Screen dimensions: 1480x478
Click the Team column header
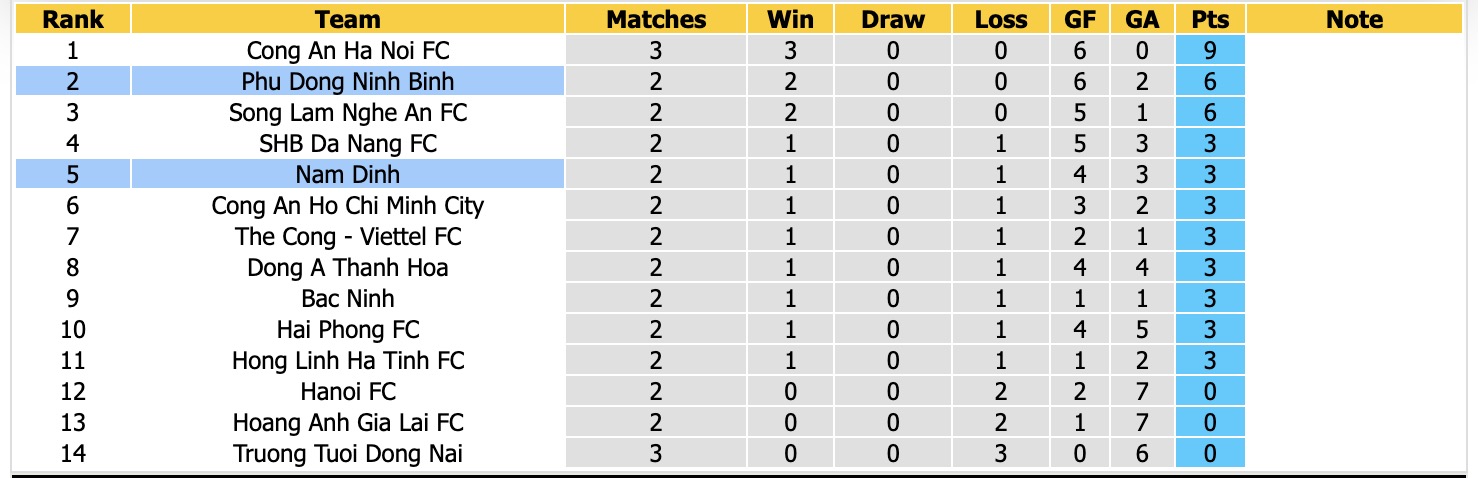pyautogui.click(x=348, y=19)
